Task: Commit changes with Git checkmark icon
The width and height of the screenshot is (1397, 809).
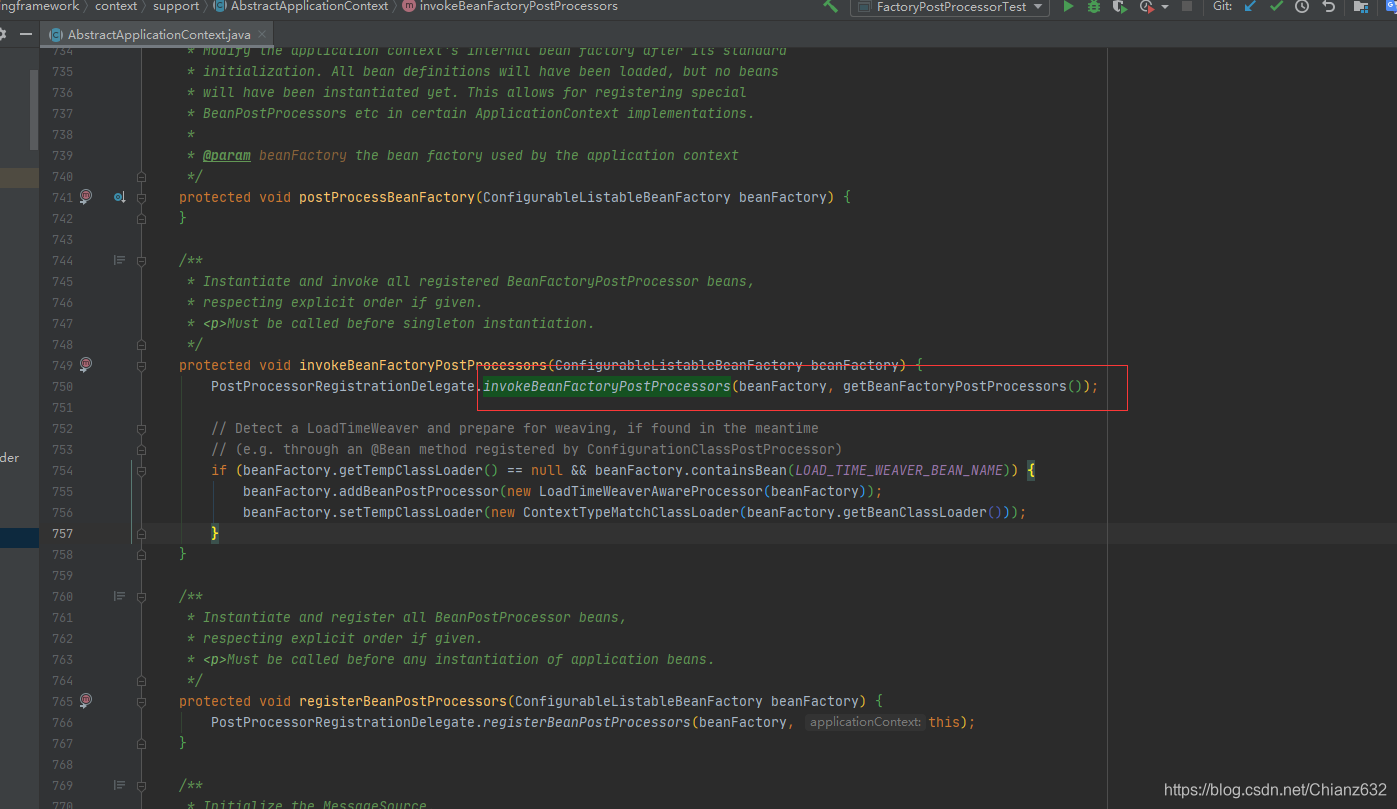Action: pyautogui.click(x=1276, y=7)
